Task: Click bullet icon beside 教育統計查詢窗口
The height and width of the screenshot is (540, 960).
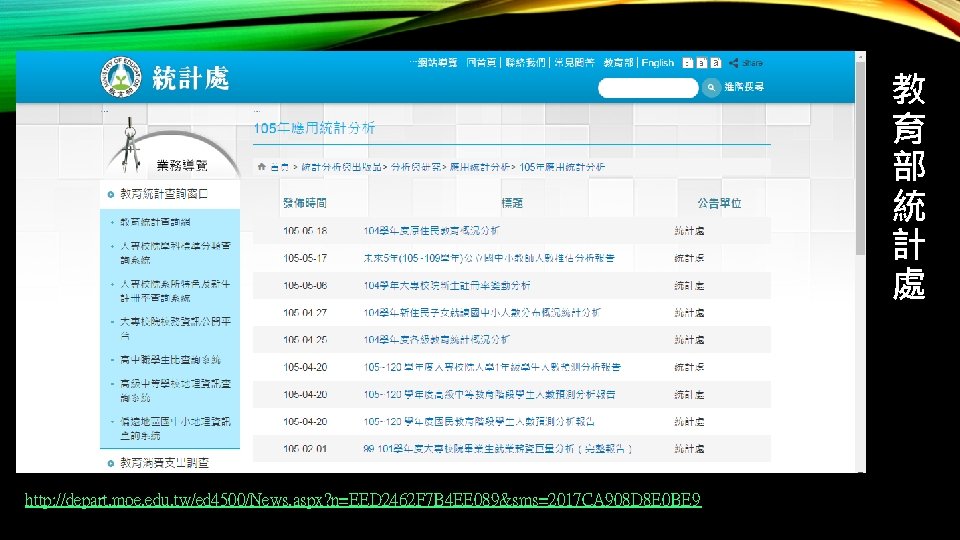Action: (111, 195)
